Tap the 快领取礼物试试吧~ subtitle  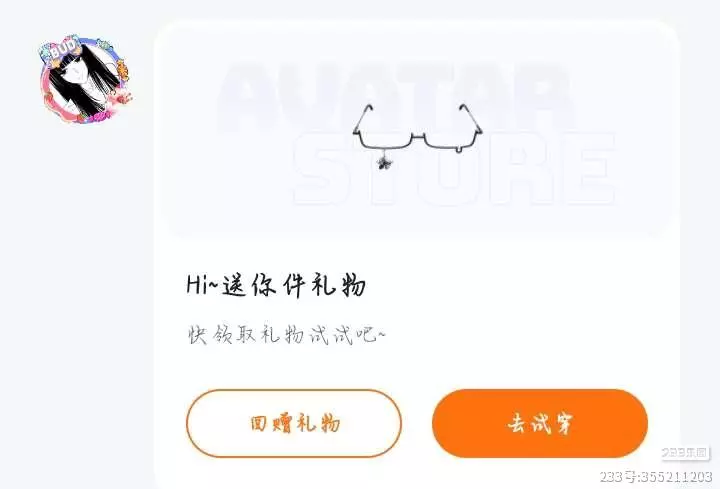(287, 335)
